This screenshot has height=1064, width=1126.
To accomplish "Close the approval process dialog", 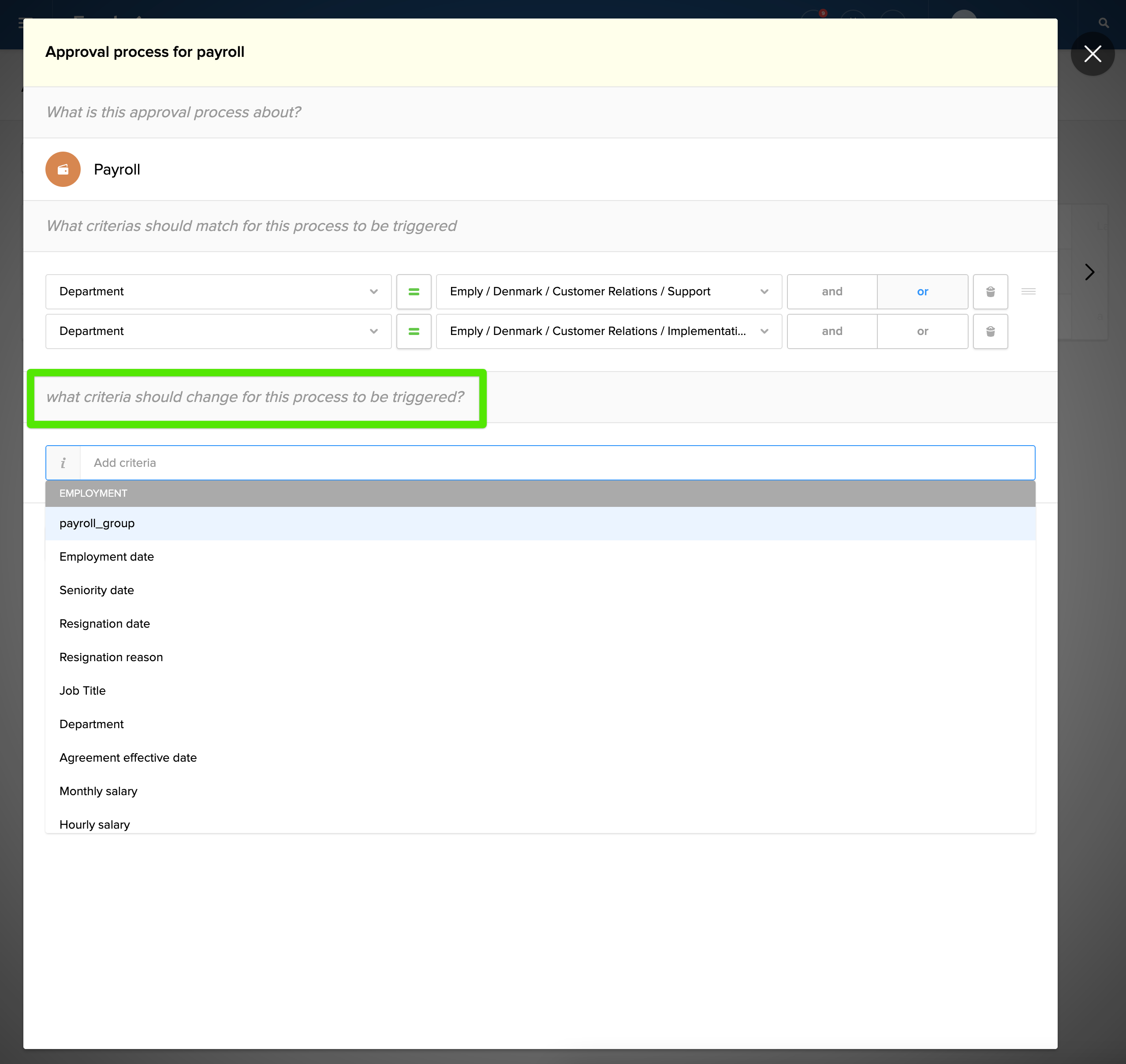I will click(1092, 54).
